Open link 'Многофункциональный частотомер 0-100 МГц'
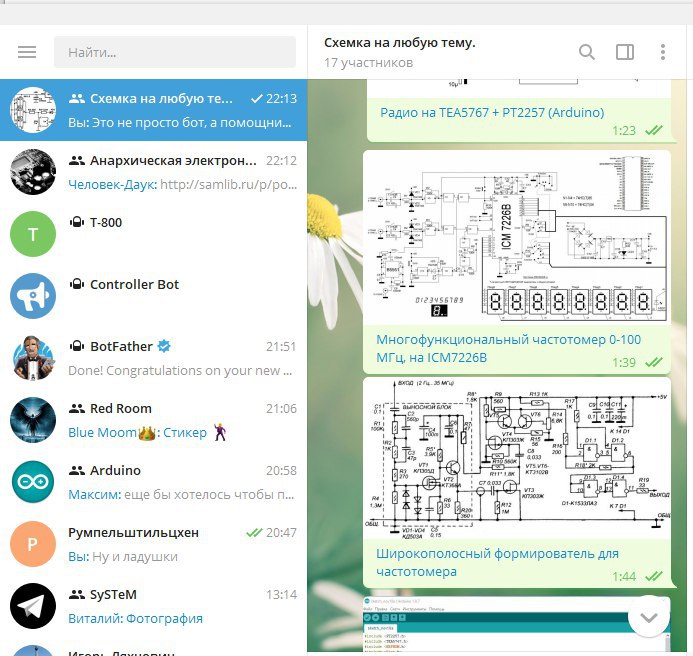The width and height of the screenshot is (693, 656). pos(508,348)
